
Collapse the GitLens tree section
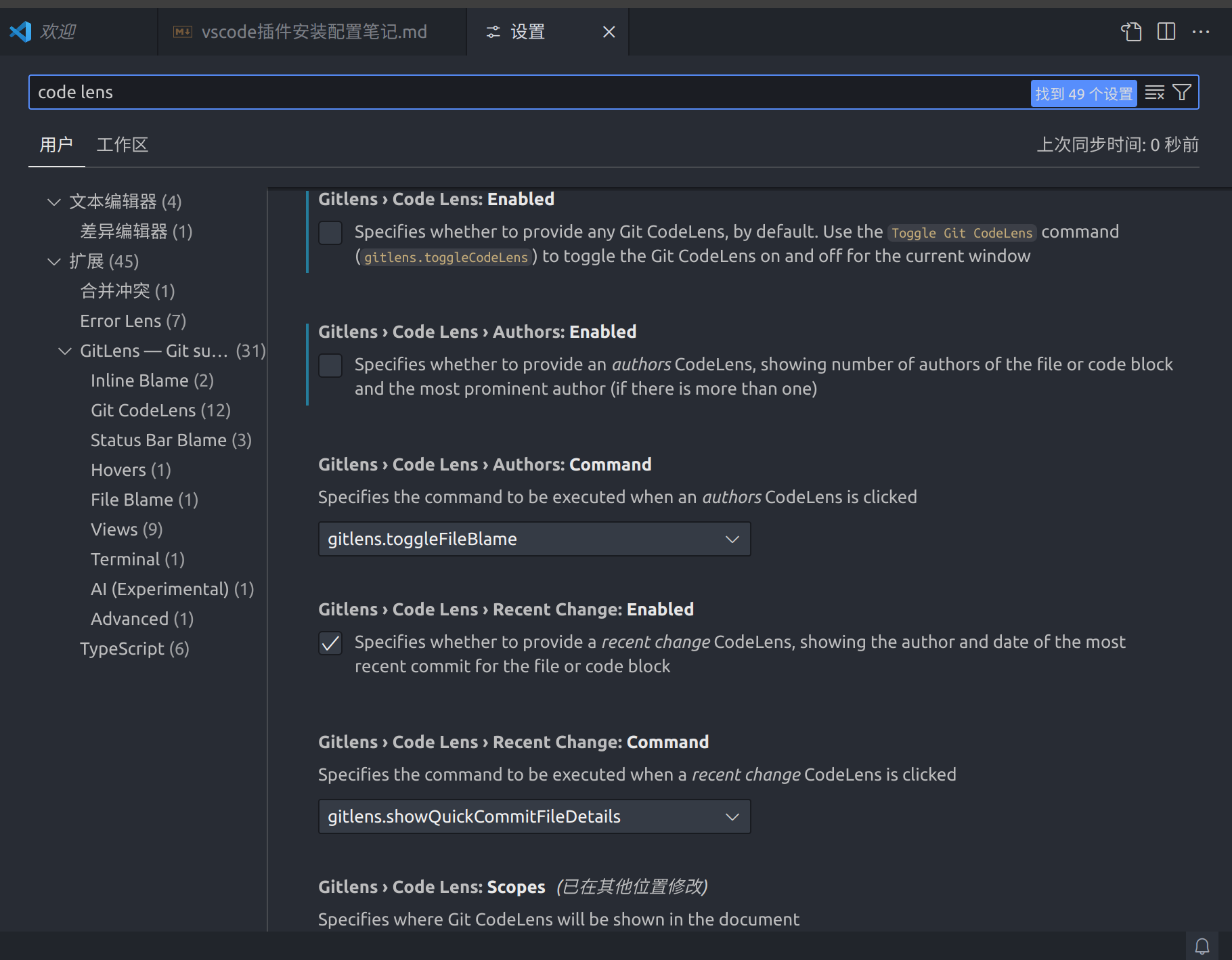click(65, 351)
